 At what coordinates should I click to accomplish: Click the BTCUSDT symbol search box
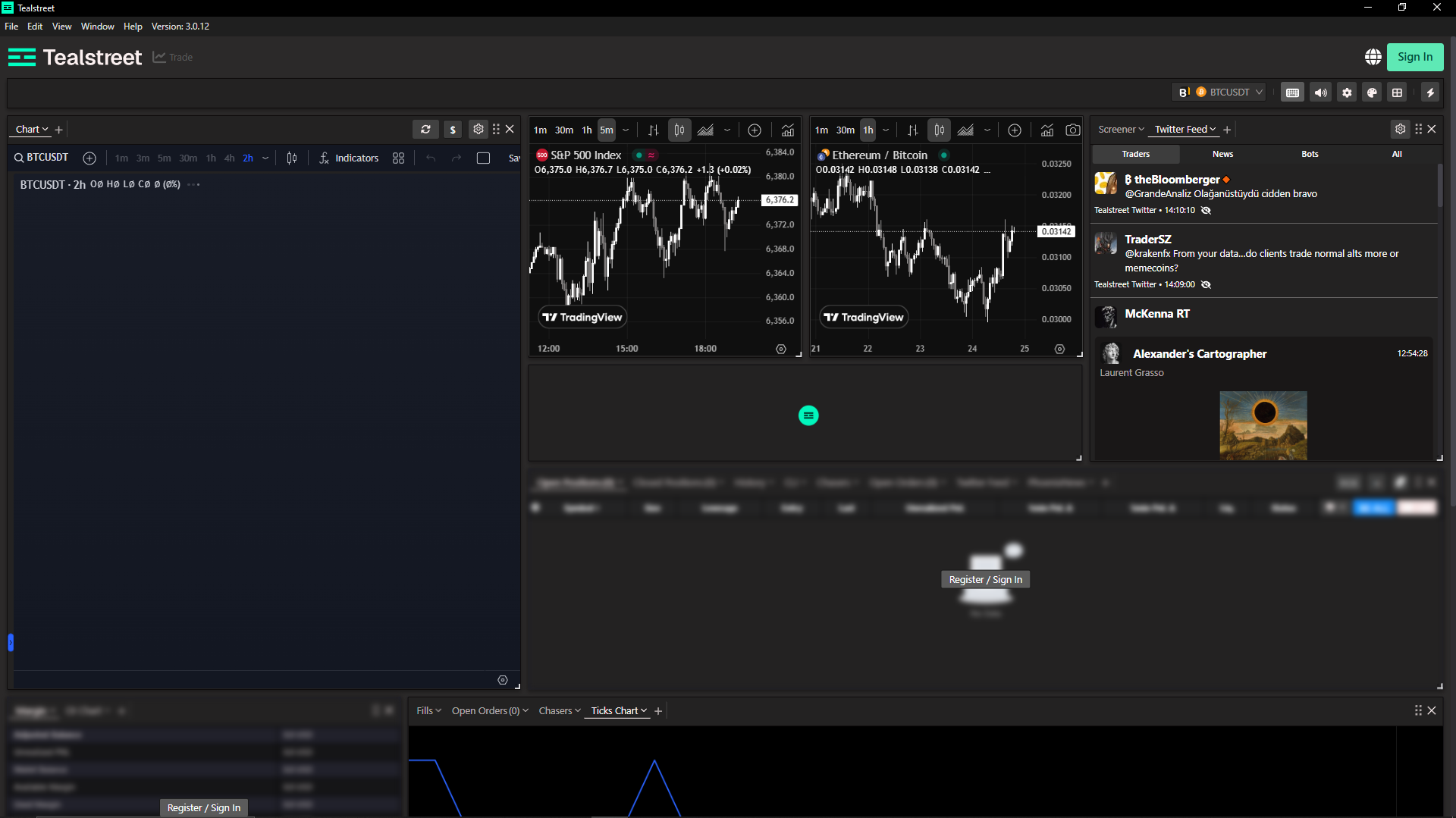pyautogui.click(x=42, y=158)
